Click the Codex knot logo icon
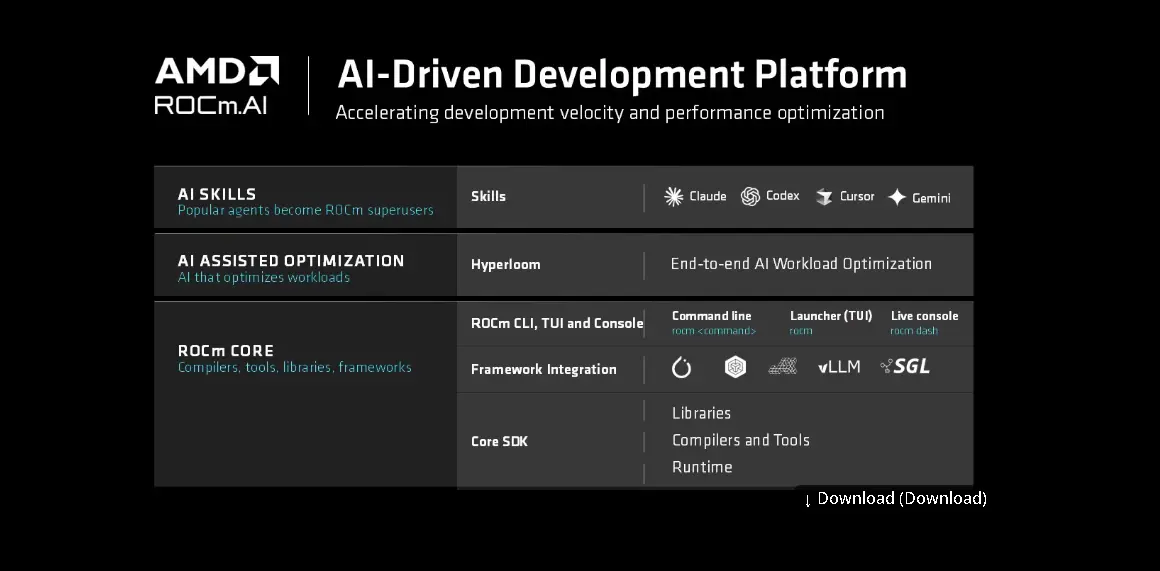The height and width of the screenshot is (571, 1160). click(x=750, y=197)
